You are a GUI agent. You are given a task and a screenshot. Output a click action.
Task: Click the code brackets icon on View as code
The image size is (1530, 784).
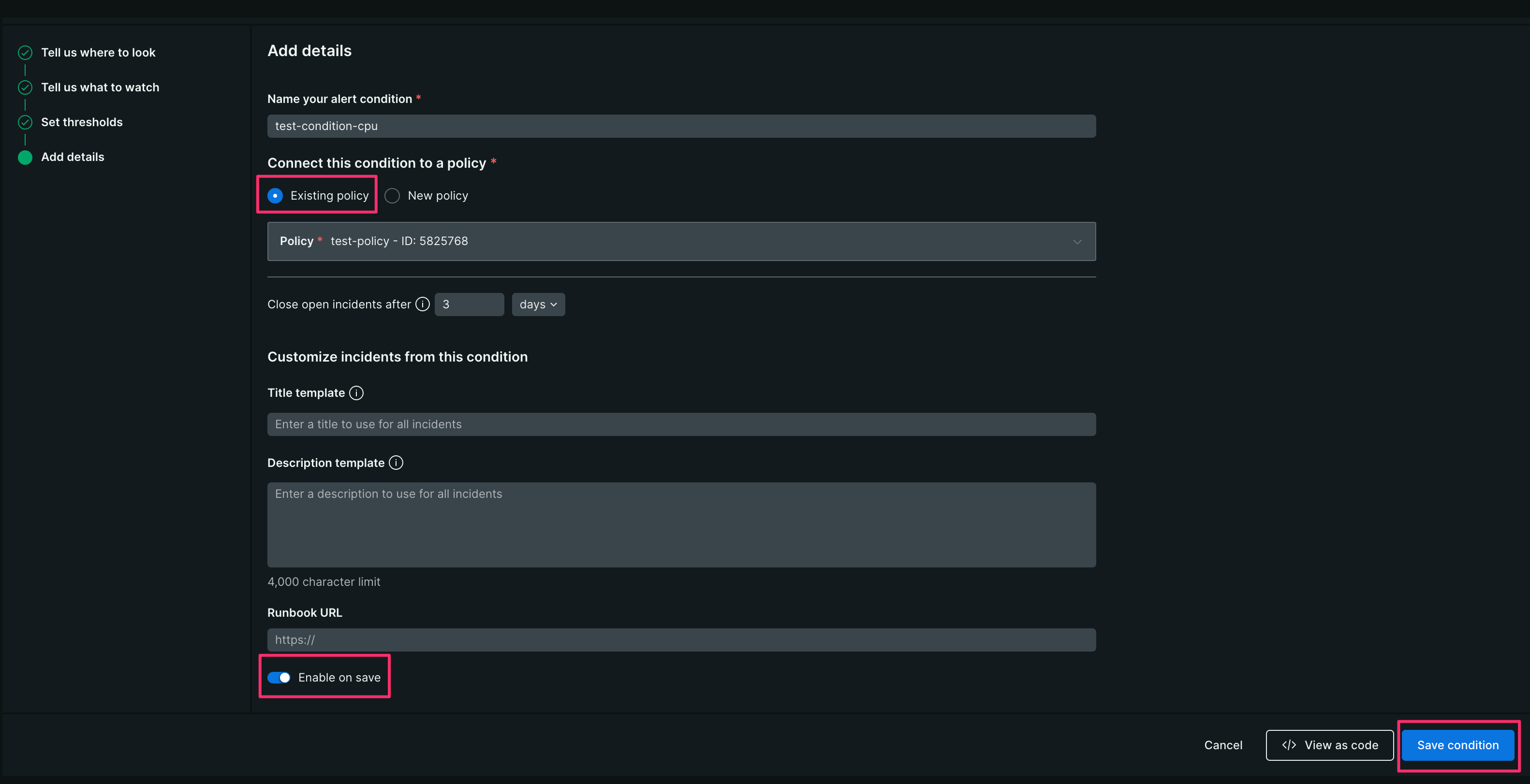pyautogui.click(x=1289, y=745)
